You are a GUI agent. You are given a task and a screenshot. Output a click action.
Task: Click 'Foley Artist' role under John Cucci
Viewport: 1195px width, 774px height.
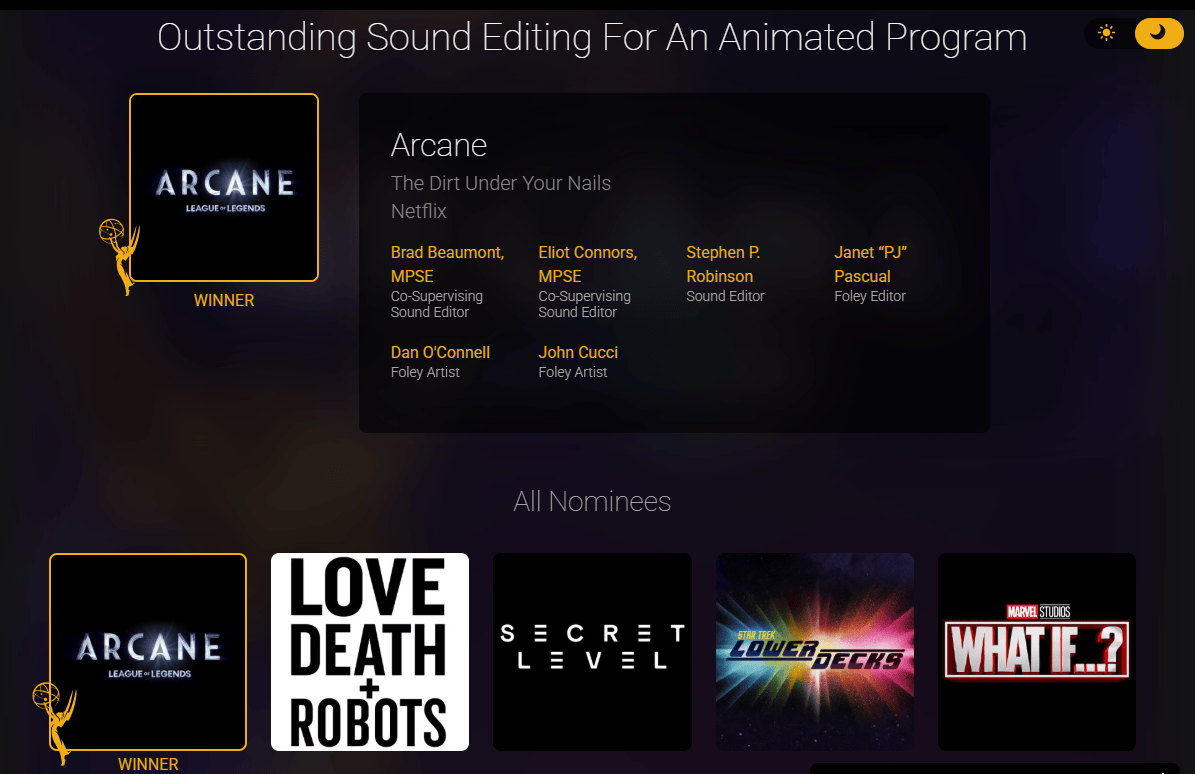coord(572,372)
